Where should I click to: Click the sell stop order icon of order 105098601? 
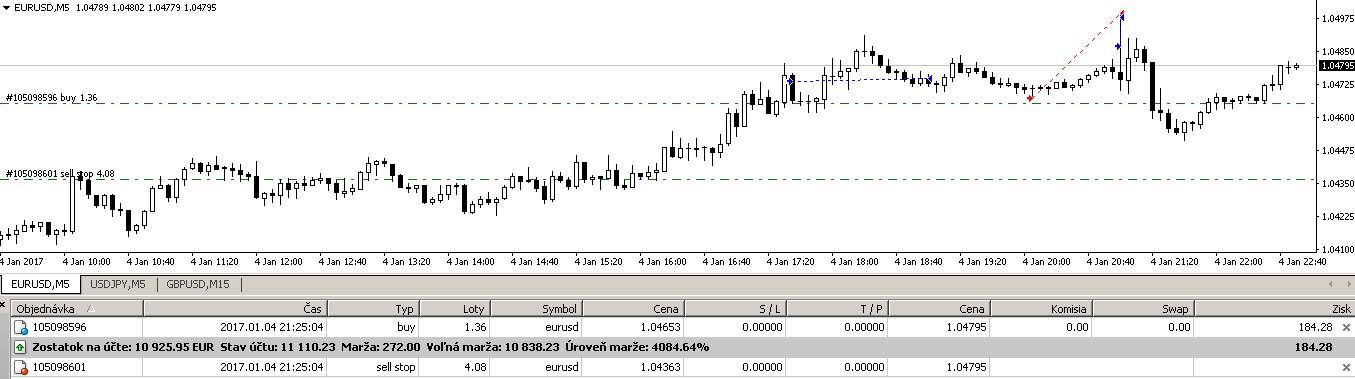20,368
